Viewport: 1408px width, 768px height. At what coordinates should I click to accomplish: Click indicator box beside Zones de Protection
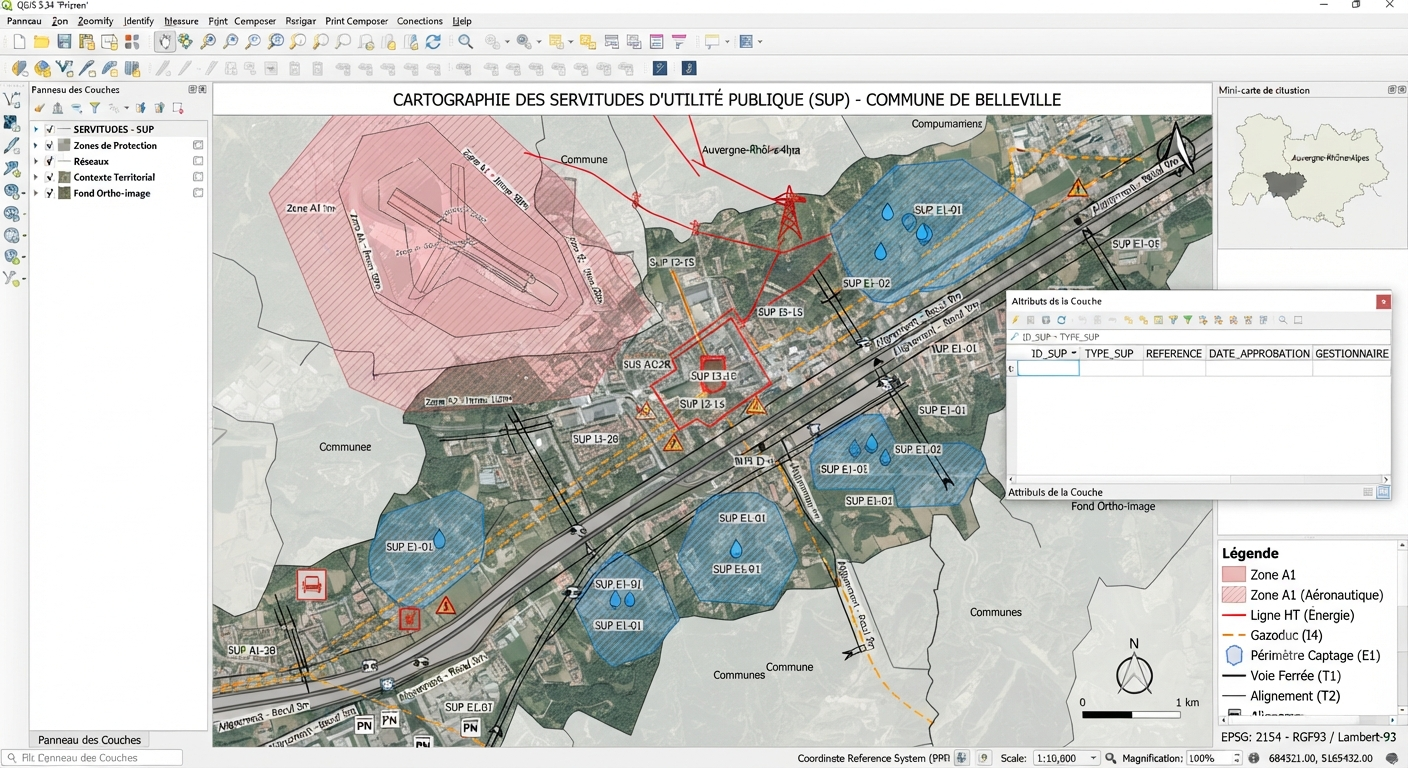pos(198,145)
